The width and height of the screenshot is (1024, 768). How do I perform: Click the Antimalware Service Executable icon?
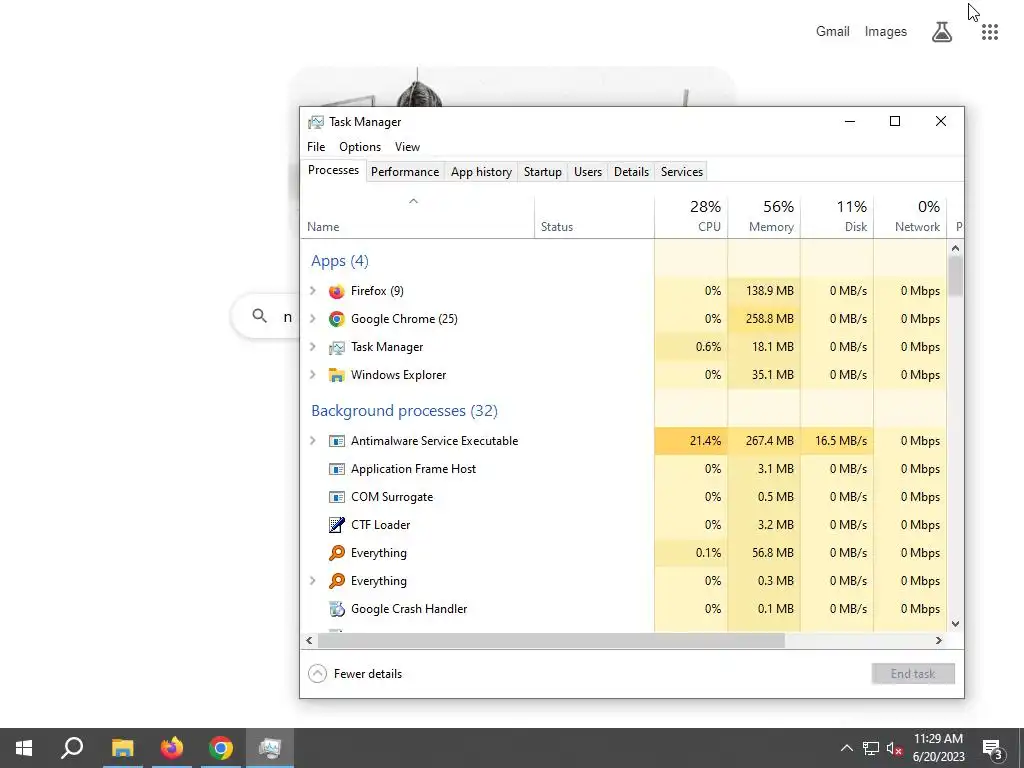336,441
